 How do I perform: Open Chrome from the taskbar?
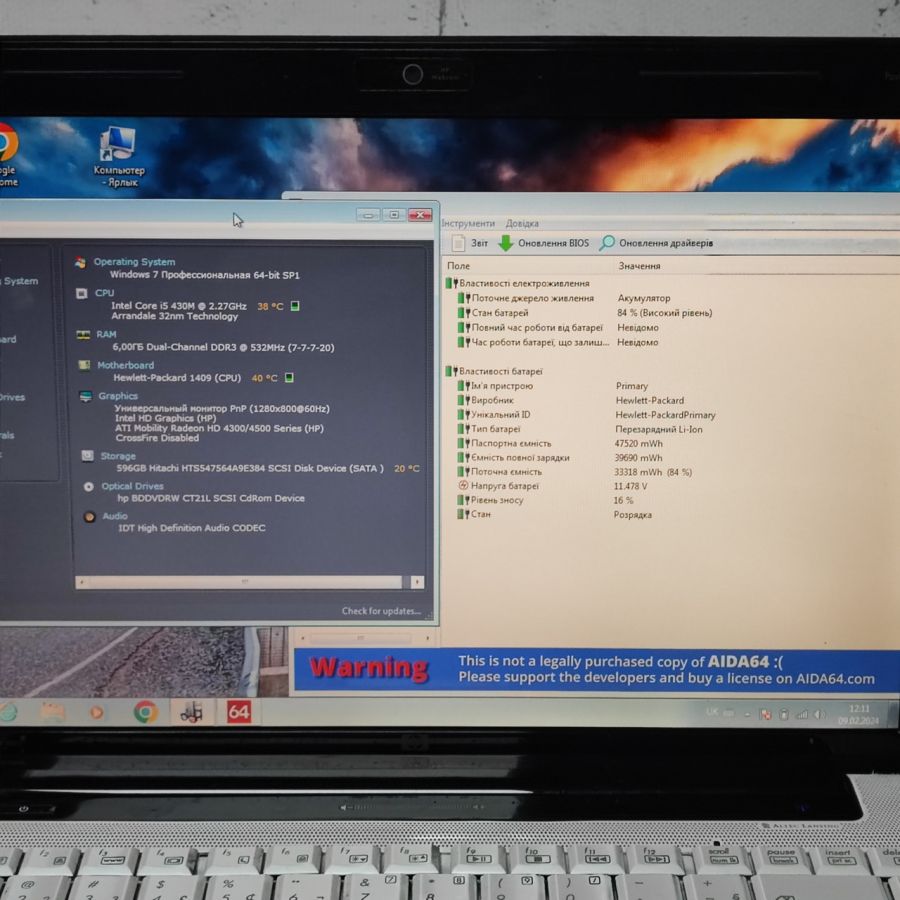pyautogui.click(x=146, y=712)
